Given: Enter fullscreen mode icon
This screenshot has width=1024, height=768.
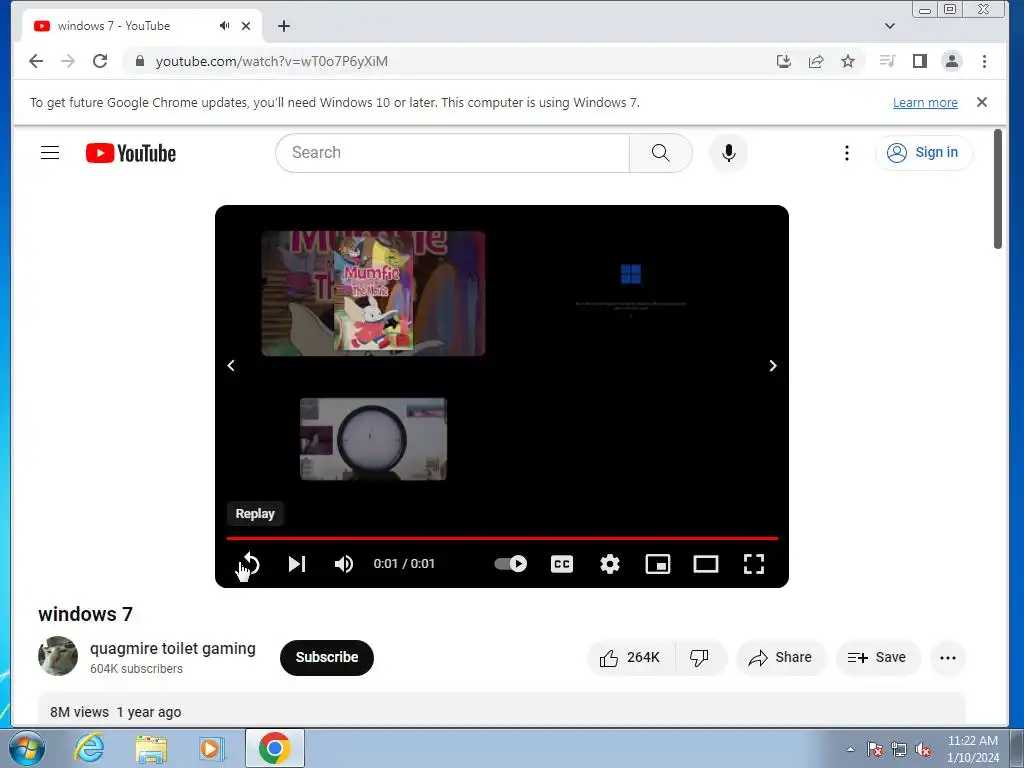Looking at the screenshot, I should pos(754,564).
